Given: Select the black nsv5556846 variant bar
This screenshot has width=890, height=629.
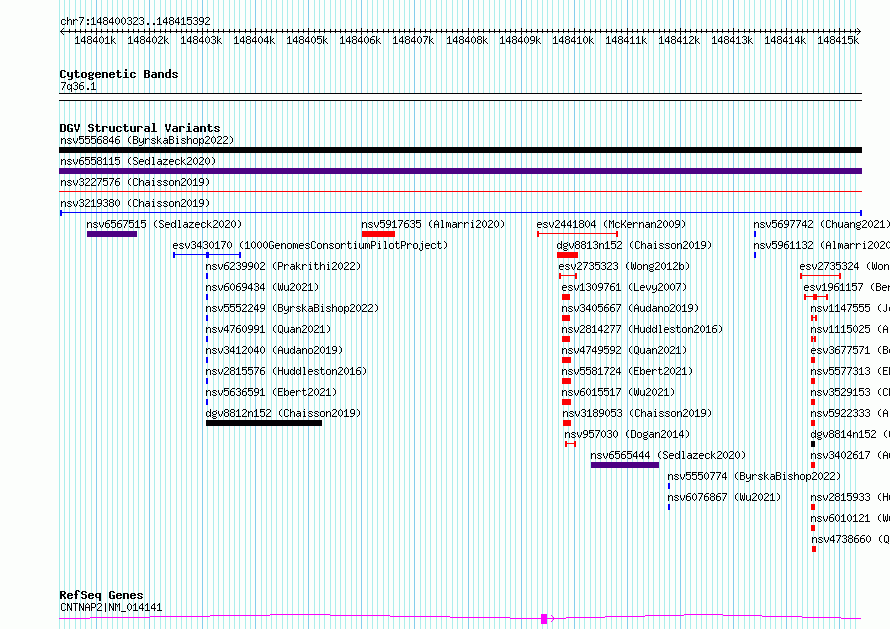Looking at the screenshot, I should [x=460, y=150].
